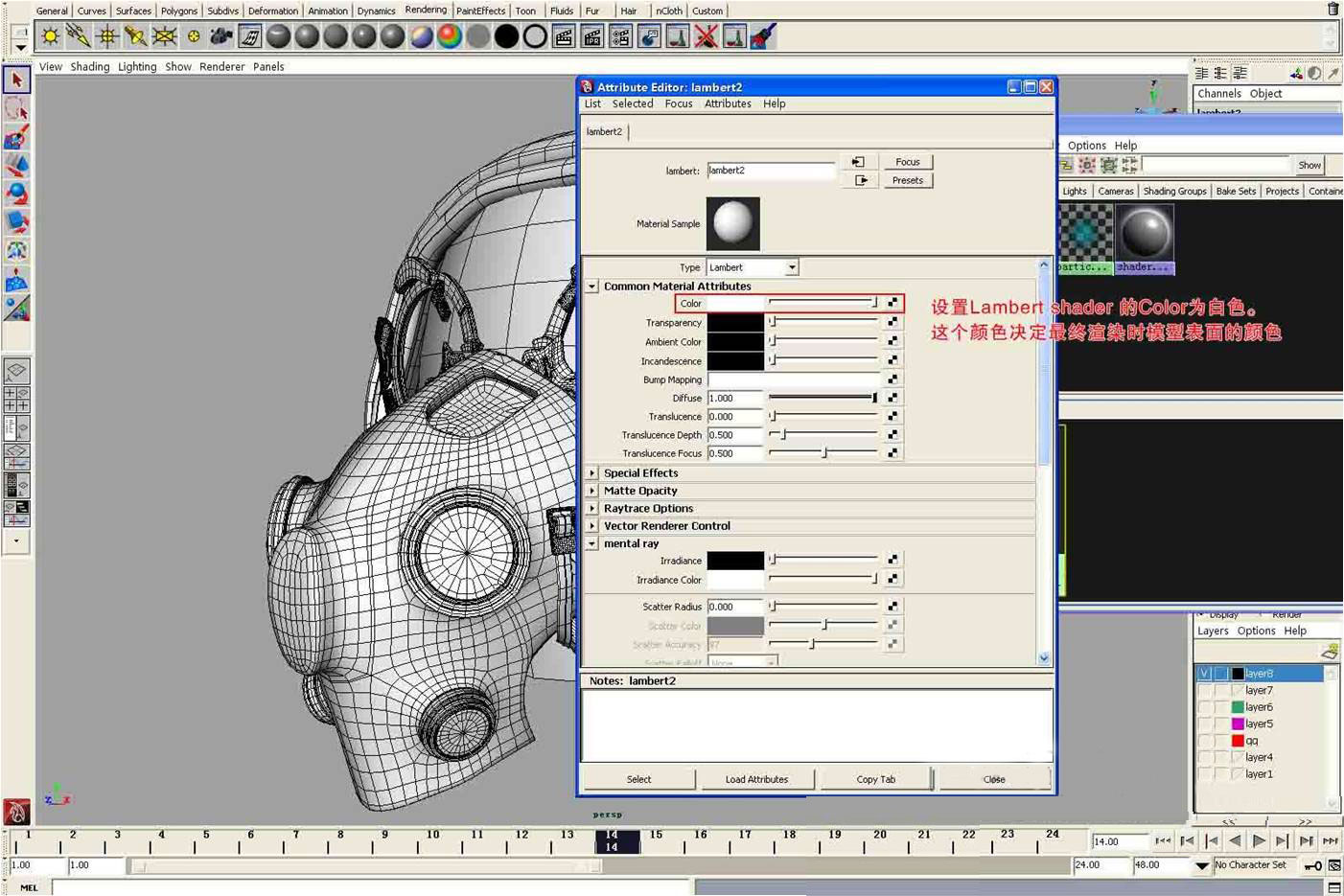Pick the Paint selection tool

coord(16,137)
